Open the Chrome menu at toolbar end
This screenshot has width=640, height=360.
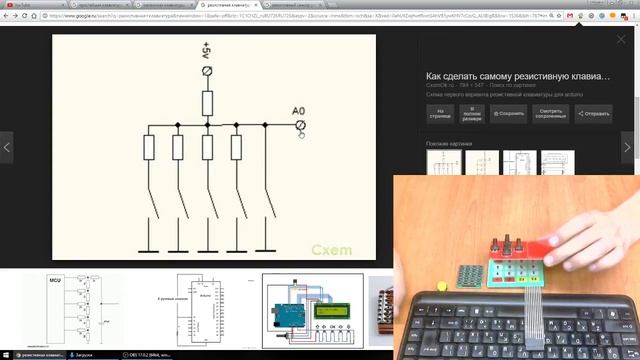634,16
